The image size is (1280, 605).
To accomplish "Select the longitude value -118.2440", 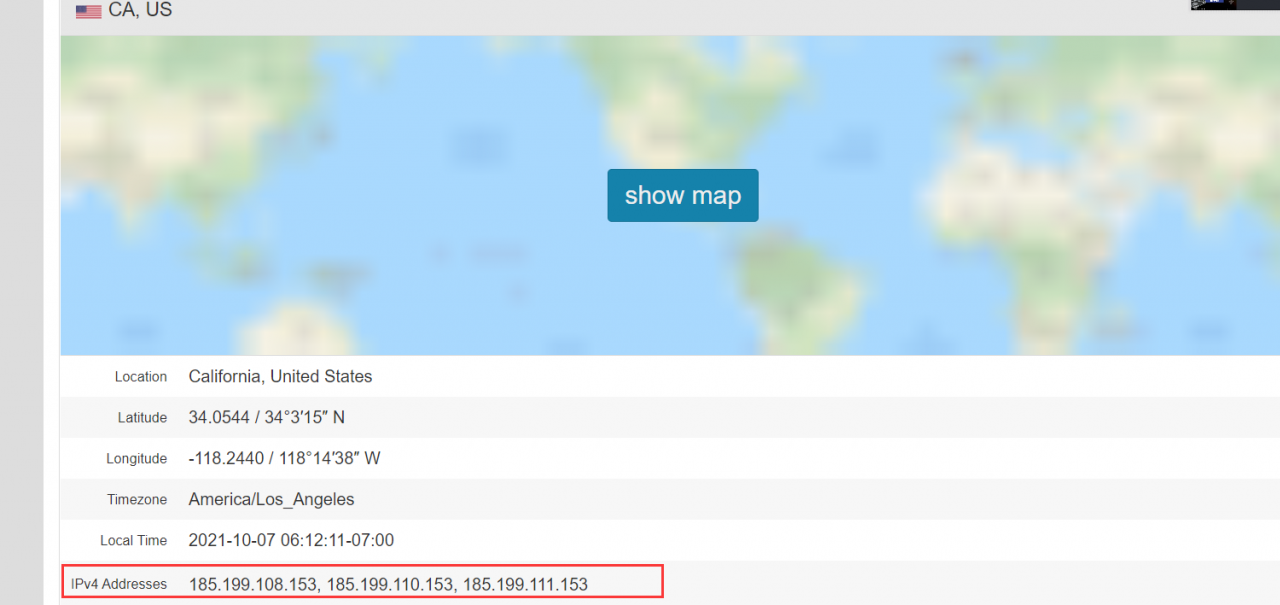I will [x=224, y=459].
